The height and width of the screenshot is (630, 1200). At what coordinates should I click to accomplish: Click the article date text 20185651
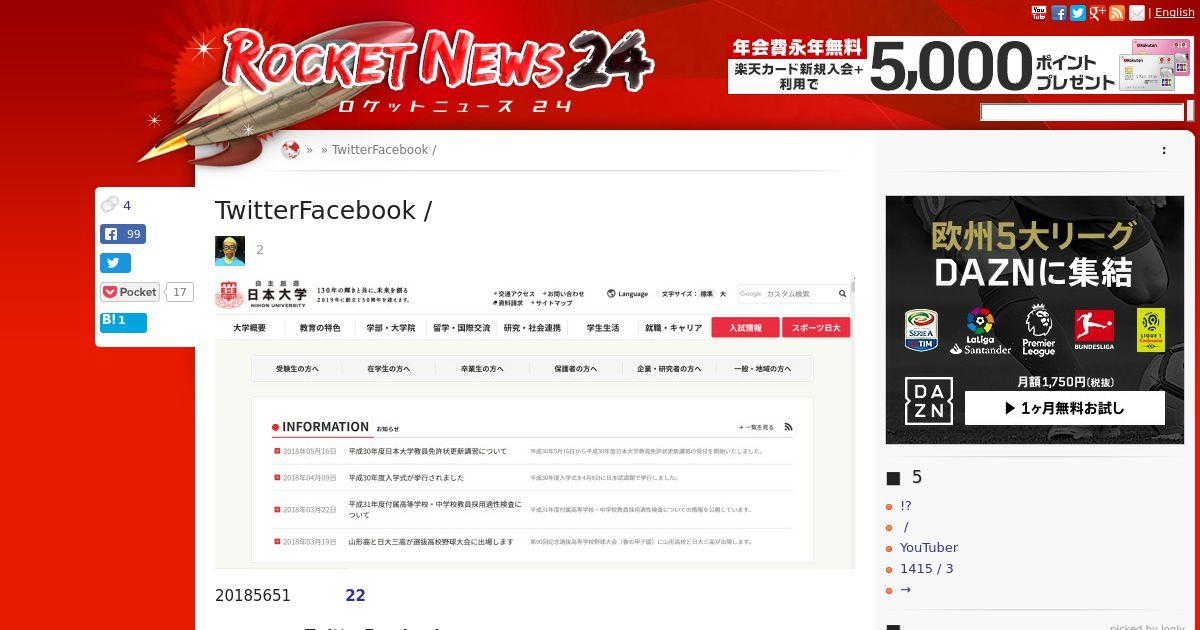coord(253,595)
